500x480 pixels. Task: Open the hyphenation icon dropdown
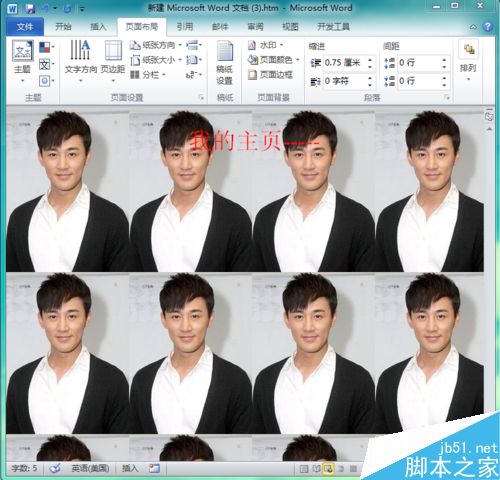coord(194,75)
